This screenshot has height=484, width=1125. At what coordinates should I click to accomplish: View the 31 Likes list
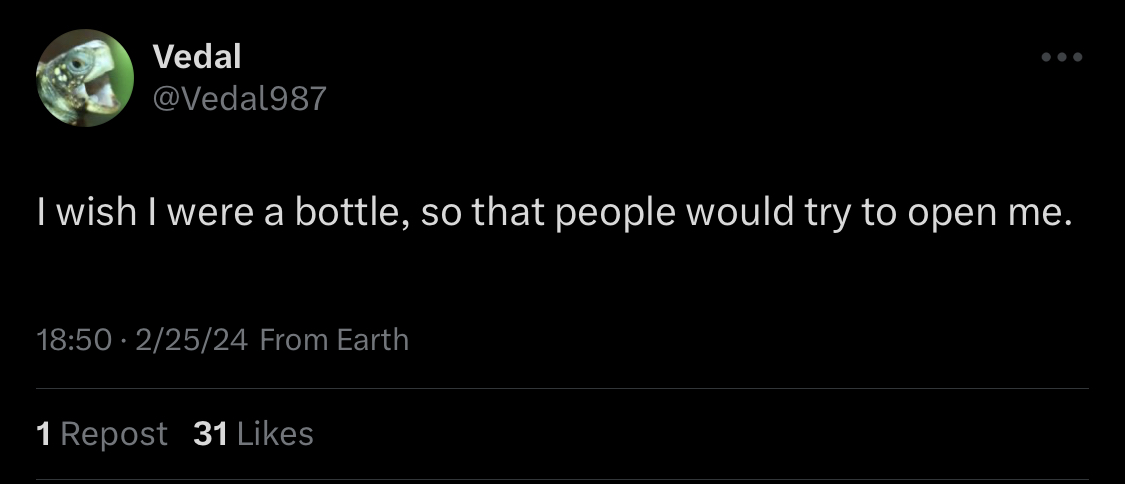[x=253, y=434]
